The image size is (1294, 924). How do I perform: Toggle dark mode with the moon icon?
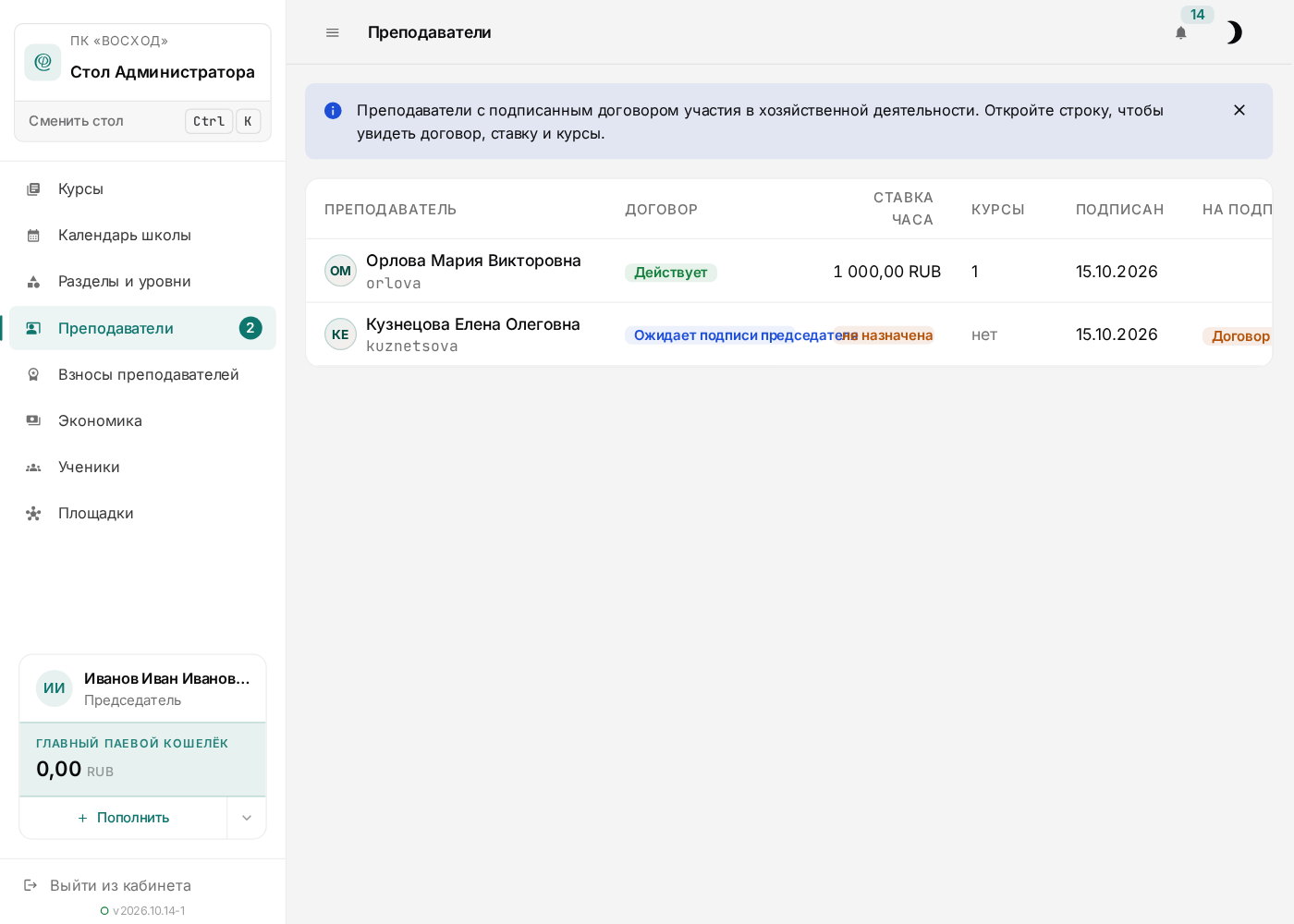point(1234,32)
